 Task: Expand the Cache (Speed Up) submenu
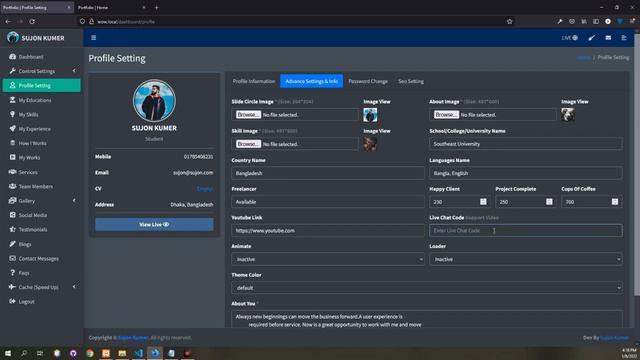click(x=41, y=287)
